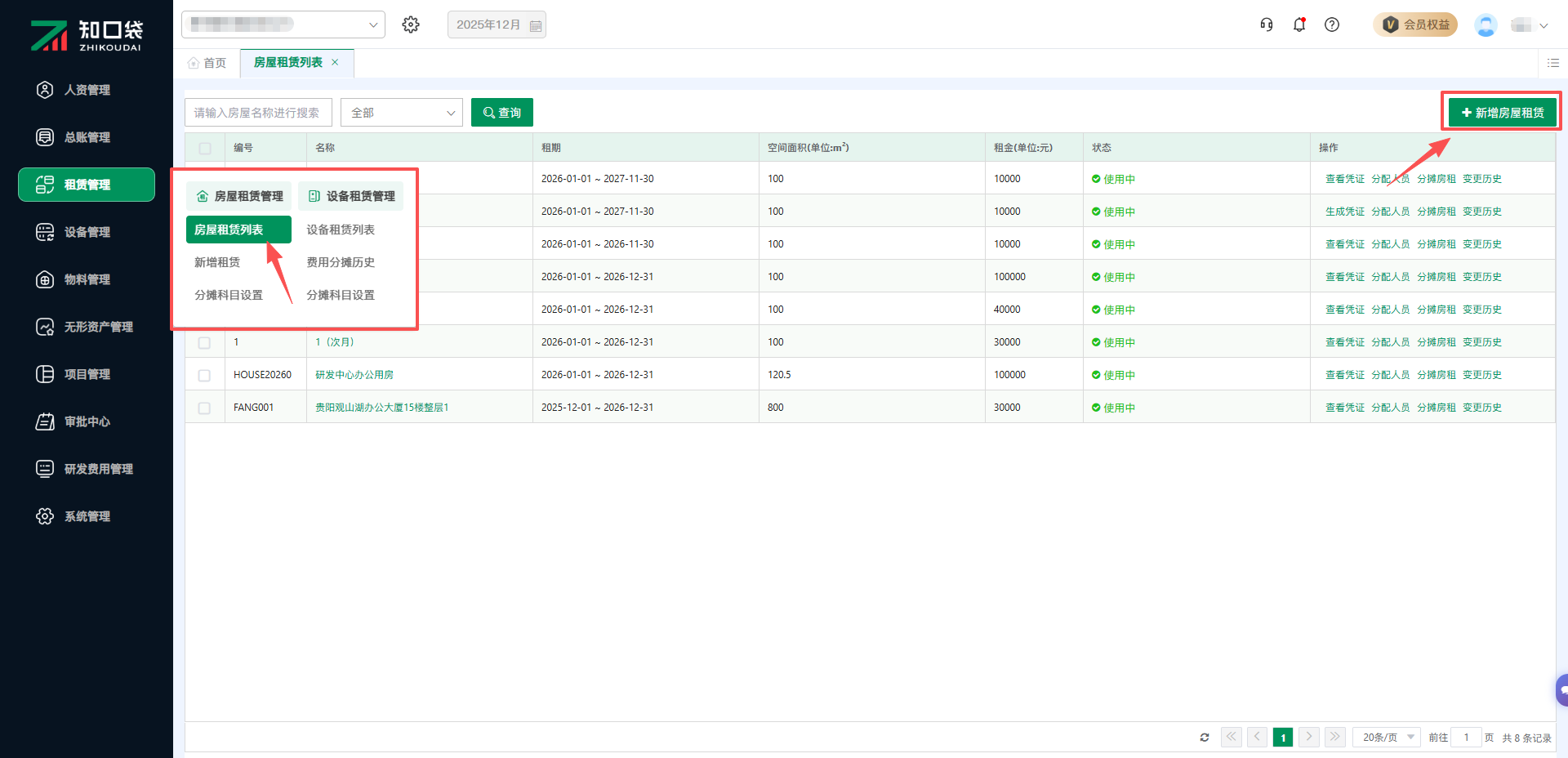Open 分摊科目设置 under 房屋租赁管理
The height and width of the screenshot is (758, 1568).
pyautogui.click(x=229, y=295)
